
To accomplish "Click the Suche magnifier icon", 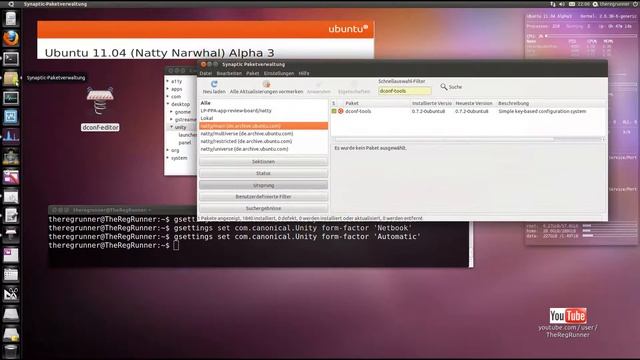I will point(444,87).
